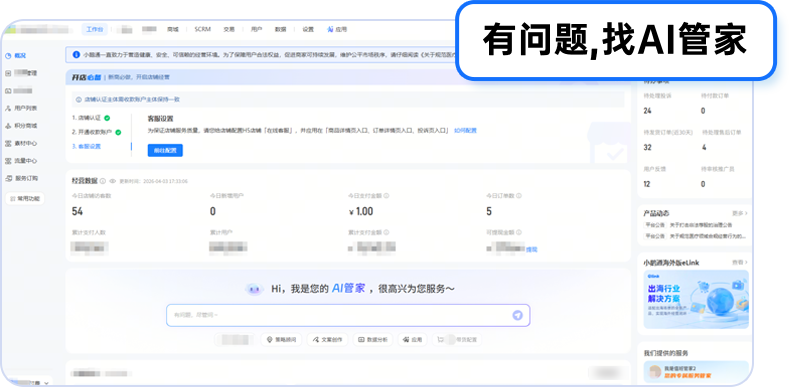This screenshot has height=387, width=789.
Task: Open the 概况 overview icon in sidebar
Action: click(x=8, y=55)
